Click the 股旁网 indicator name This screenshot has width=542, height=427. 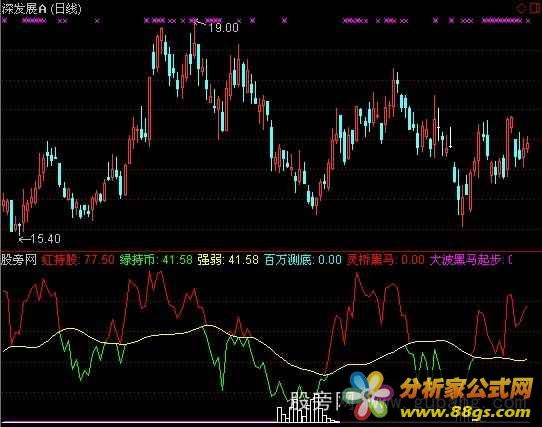pyautogui.click(x=19, y=260)
